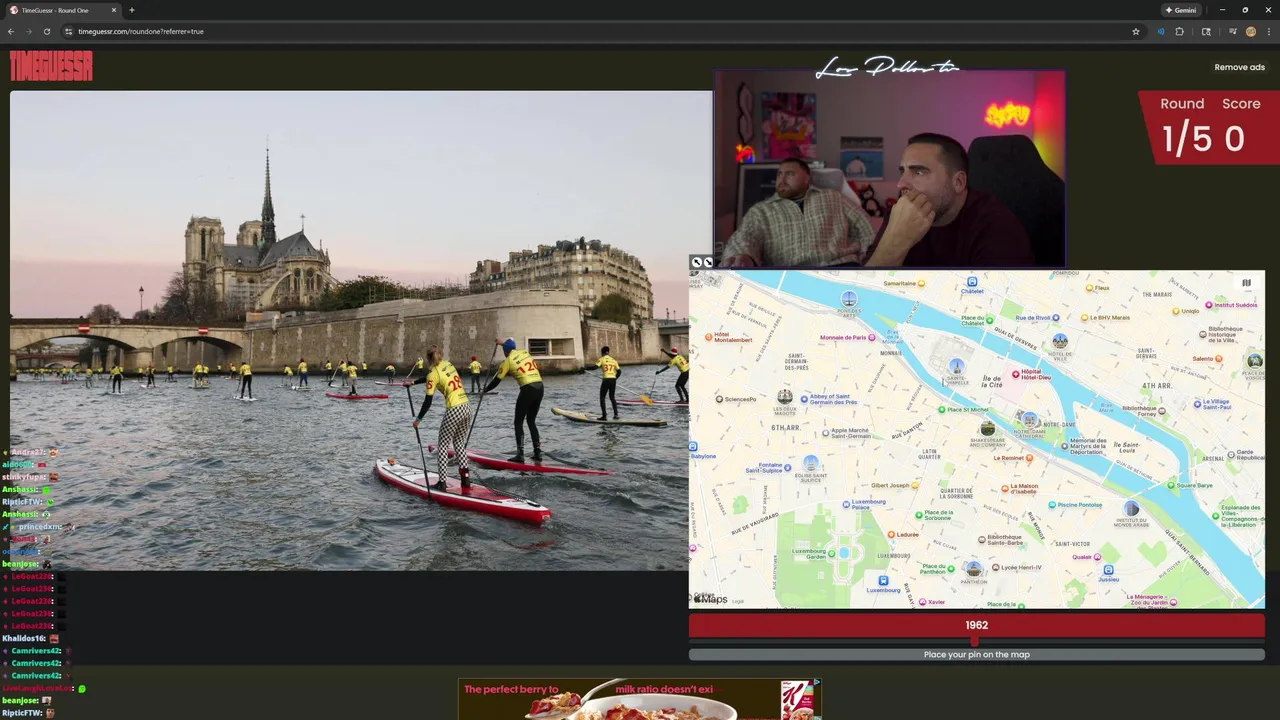1280x720 pixels.
Task: Click chat username Khalidos16
Action: (x=23, y=638)
